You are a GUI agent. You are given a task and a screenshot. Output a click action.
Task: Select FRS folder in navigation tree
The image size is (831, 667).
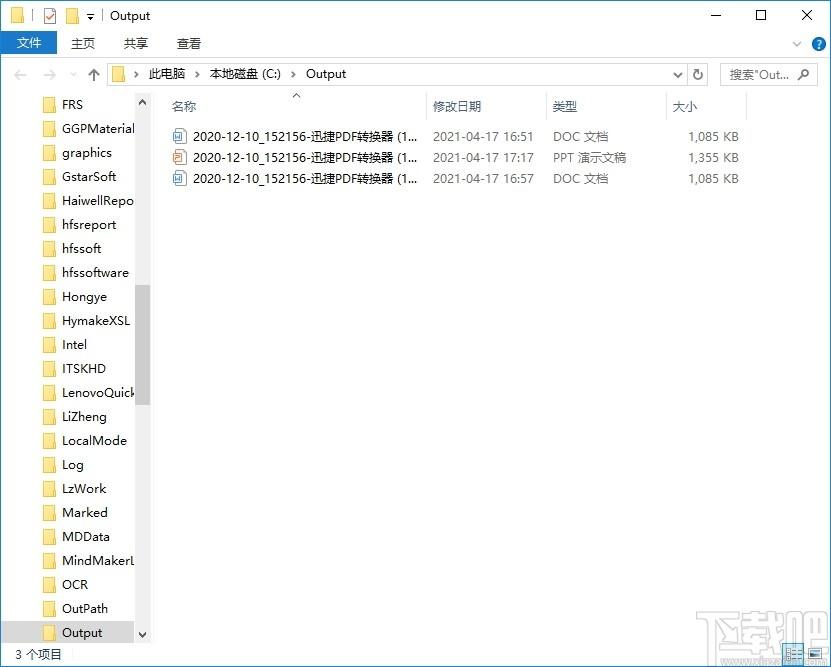pos(72,105)
